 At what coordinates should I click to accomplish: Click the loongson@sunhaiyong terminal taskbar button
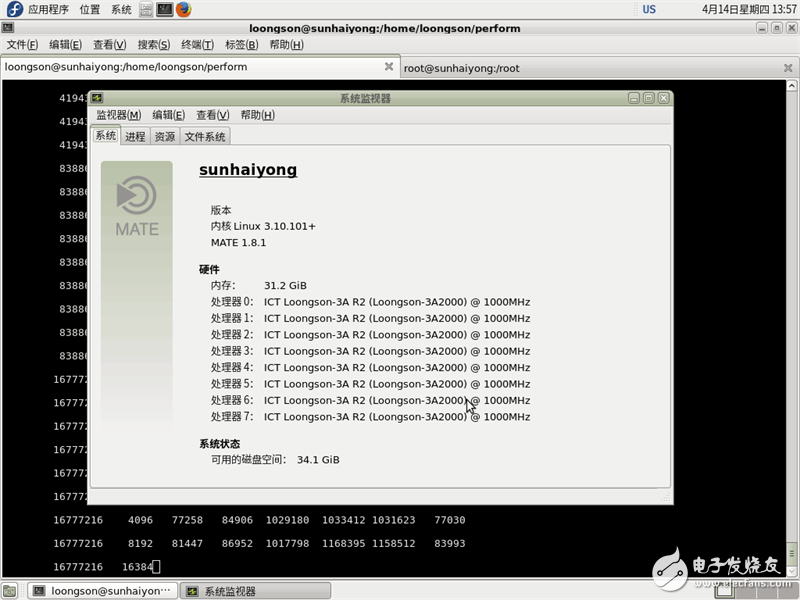click(x=100, y=591)
